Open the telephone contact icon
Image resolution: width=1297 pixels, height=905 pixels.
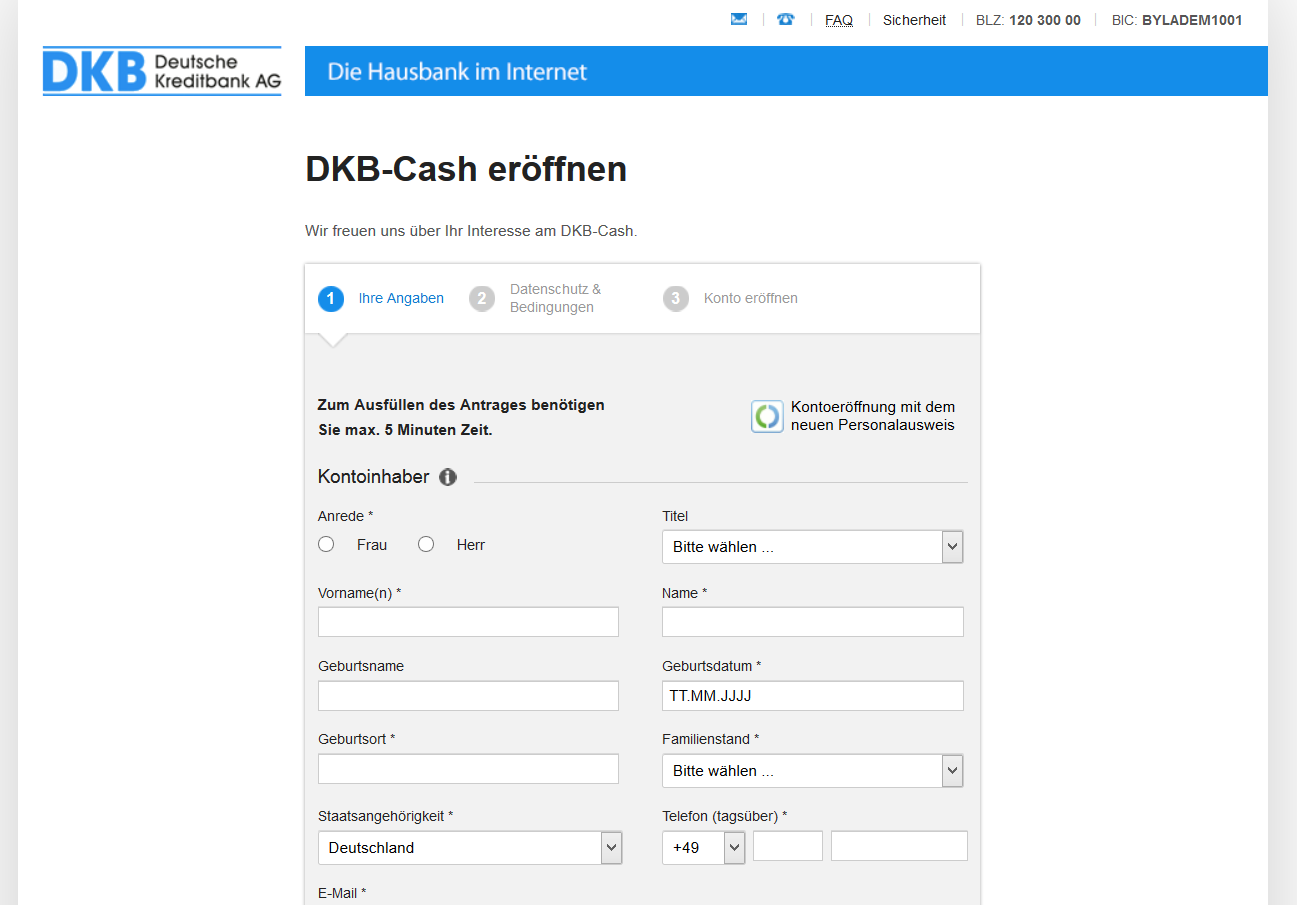[x=786, y=19]
